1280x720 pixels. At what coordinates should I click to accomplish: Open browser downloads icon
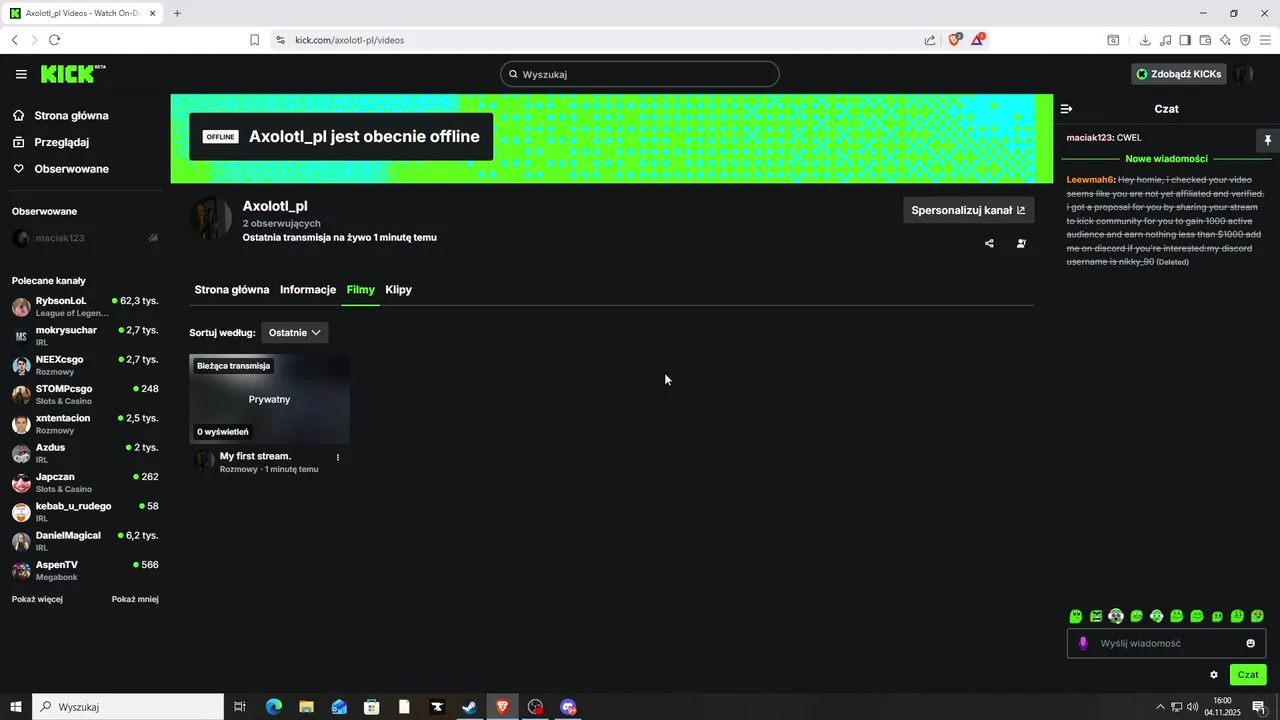click(1145, 40)
